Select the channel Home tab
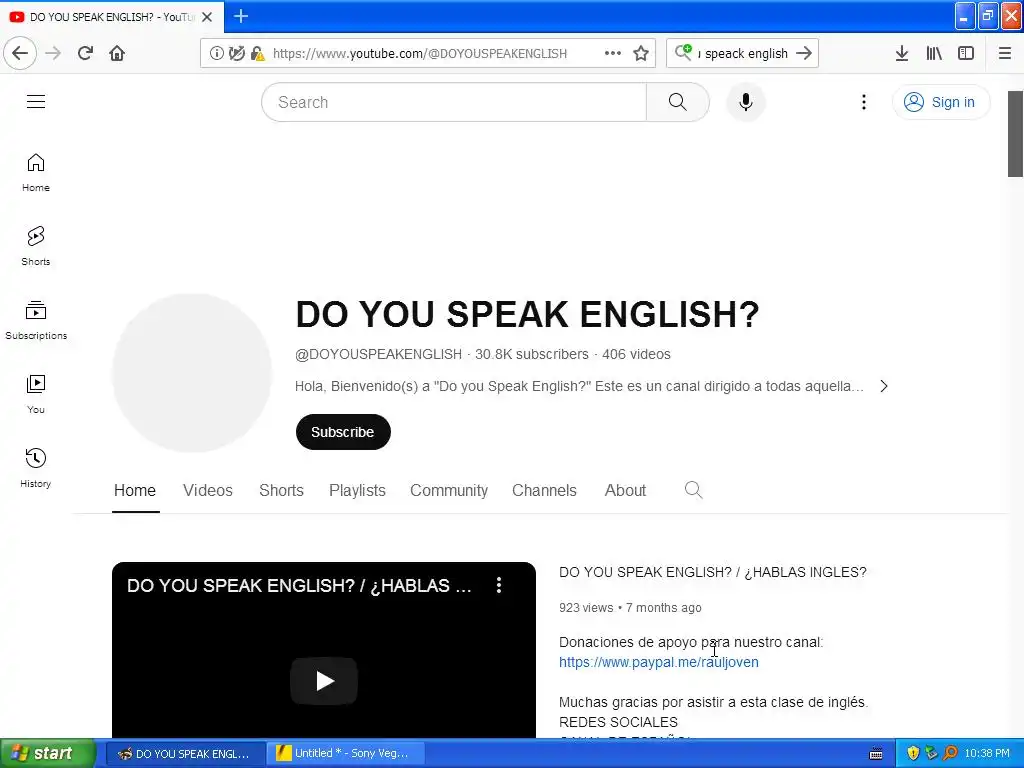The image size is (1024, 768). [x=135, y=490]
